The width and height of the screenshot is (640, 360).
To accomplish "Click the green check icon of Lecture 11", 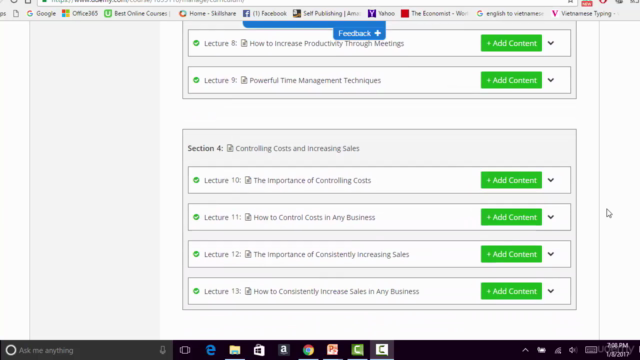I will [196, 217].
